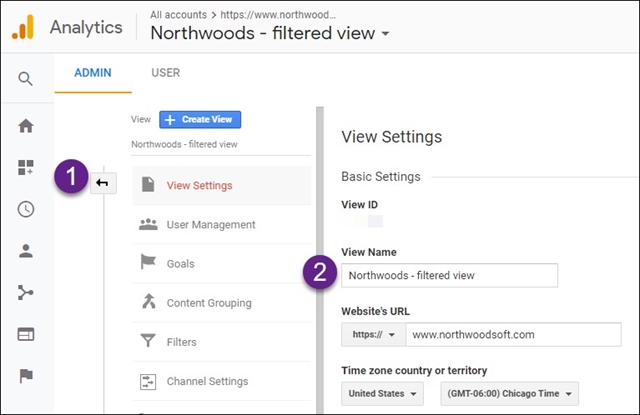This screenshot has height=415, width=640.
Task: Click the view column vertical scrollbar
Action: [x=320, y=260]
